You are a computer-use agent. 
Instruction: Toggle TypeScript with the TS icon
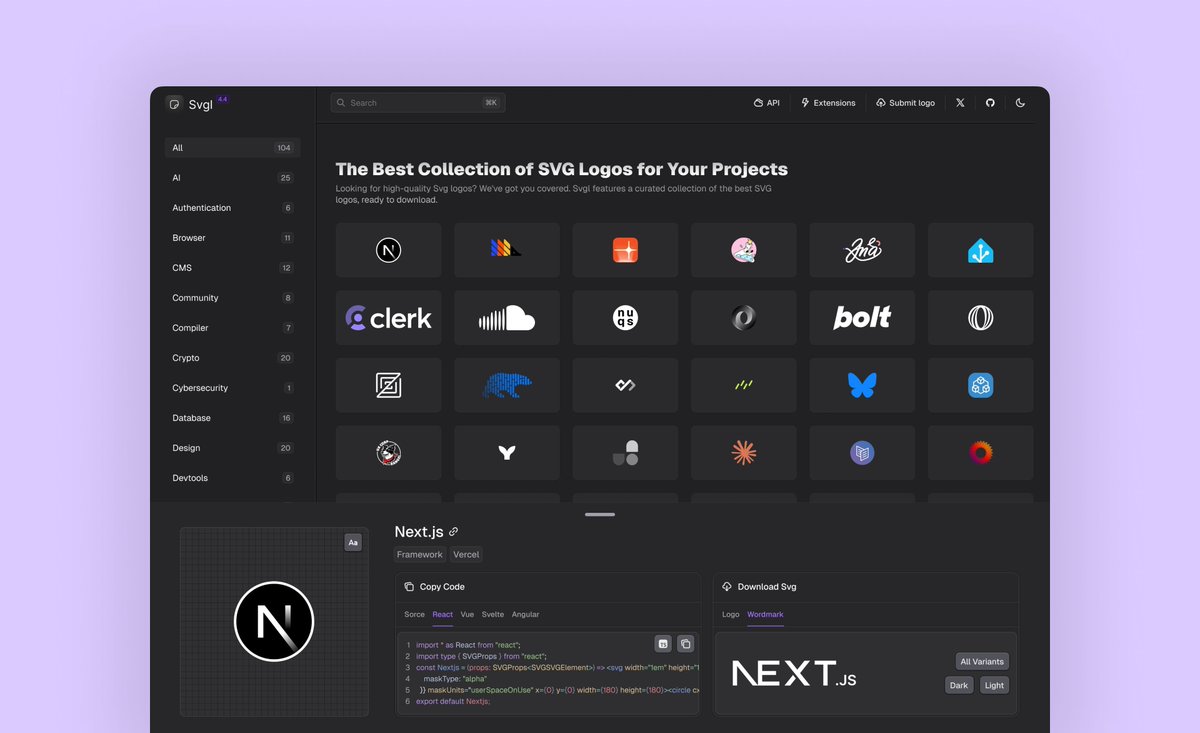663,644
